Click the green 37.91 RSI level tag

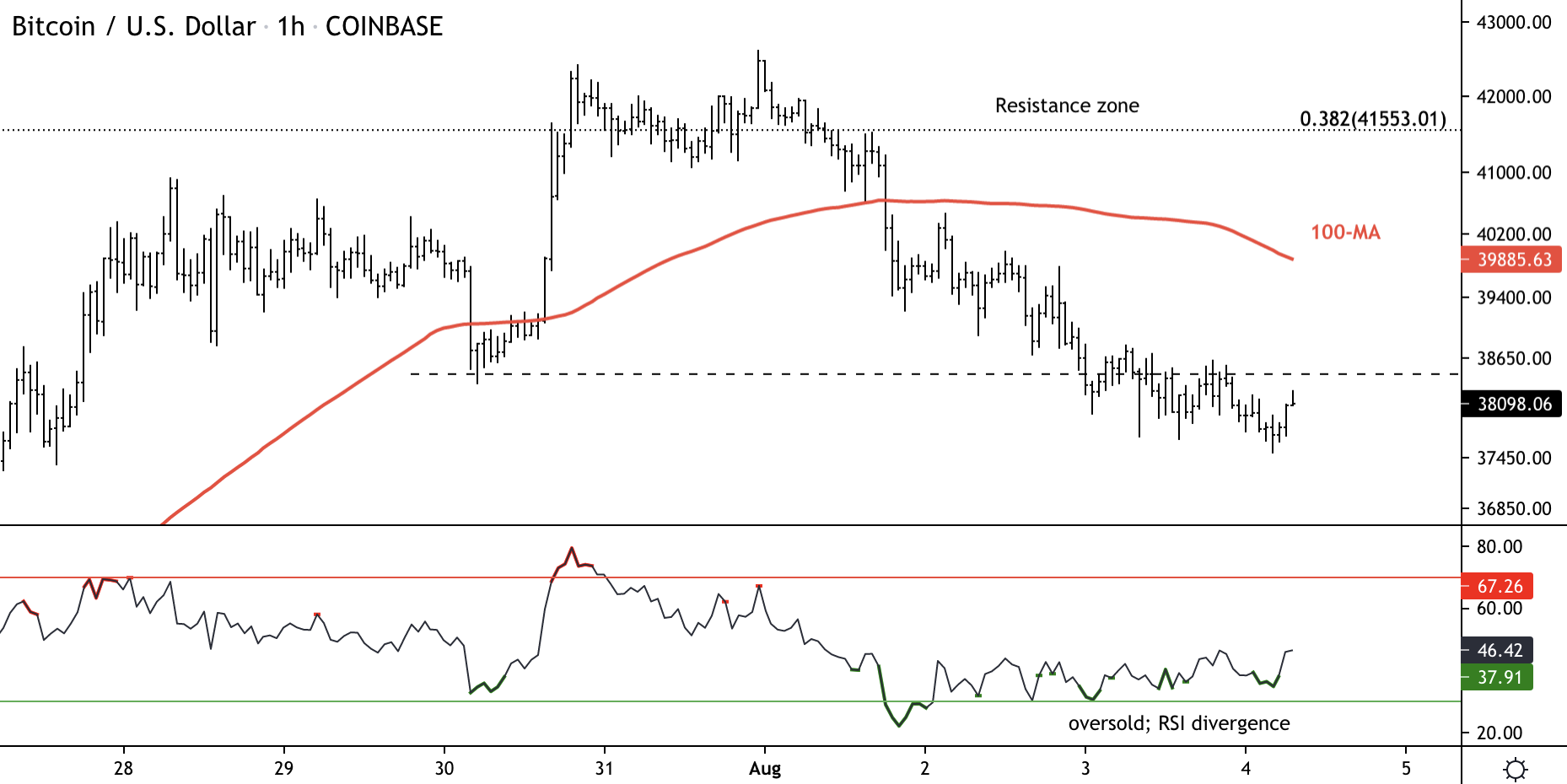coord(1498,678)
